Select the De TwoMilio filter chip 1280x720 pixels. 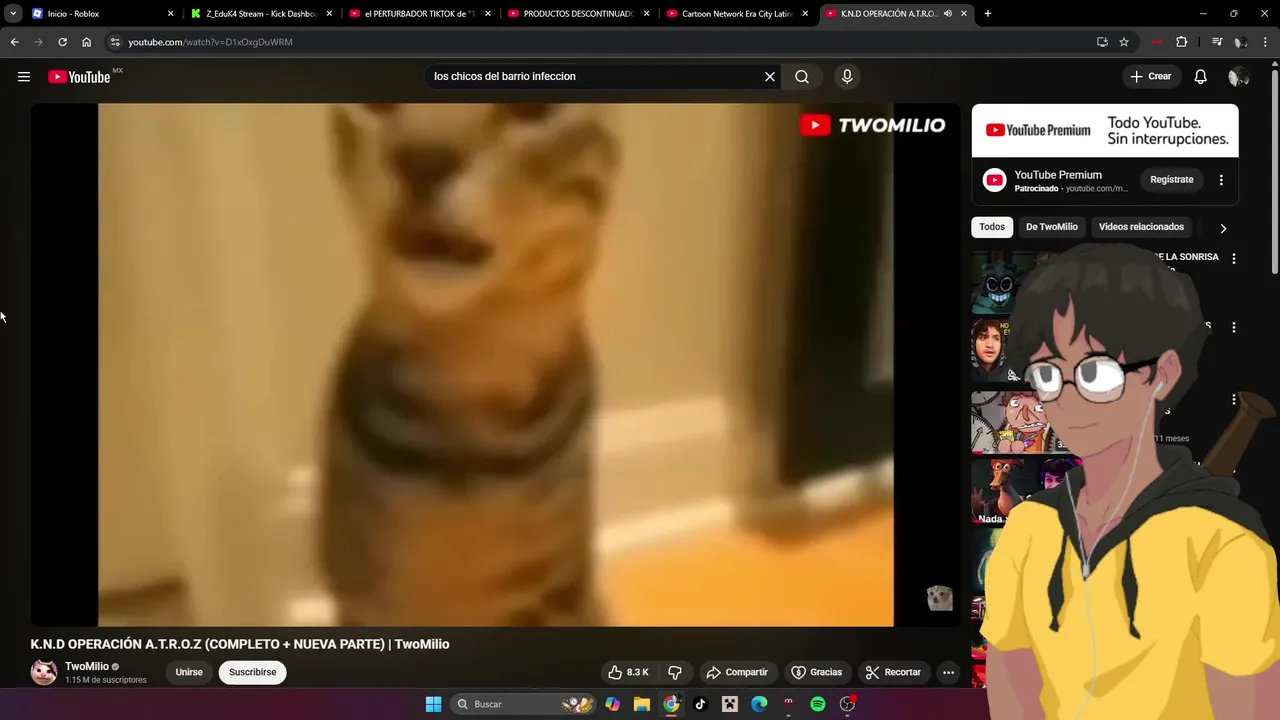tap(1051, 227)
